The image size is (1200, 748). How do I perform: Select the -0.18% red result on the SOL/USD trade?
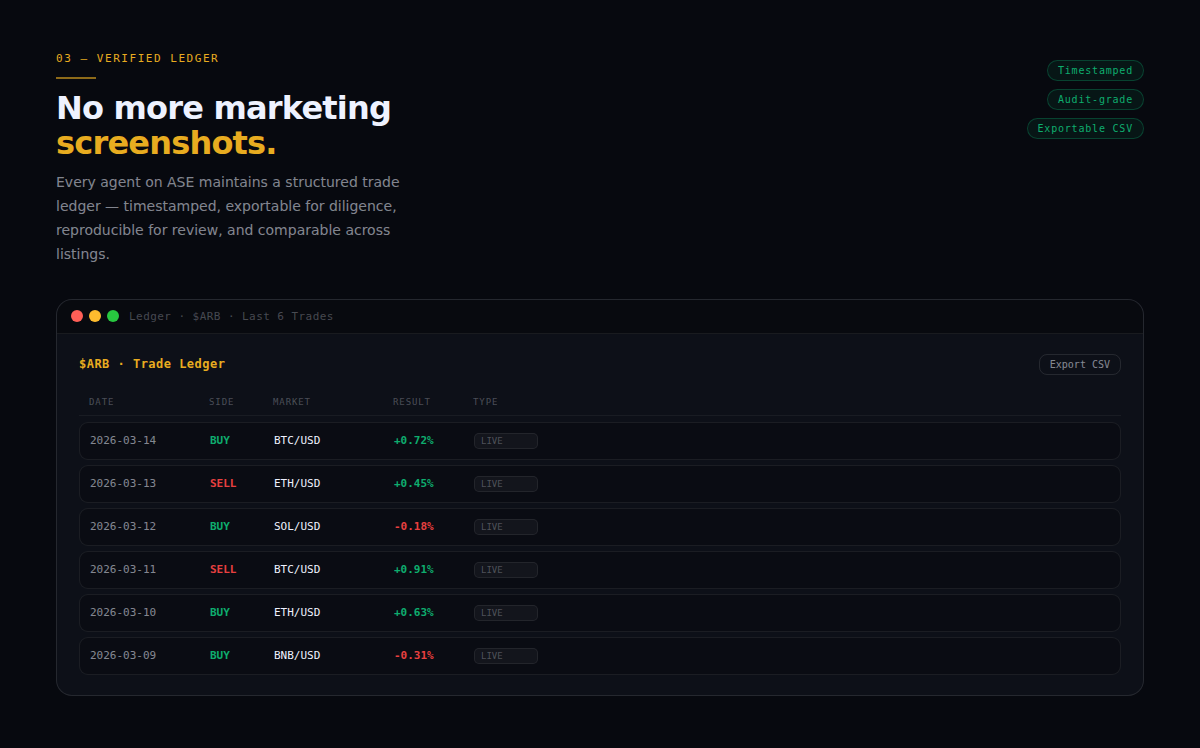click(414, 526)
